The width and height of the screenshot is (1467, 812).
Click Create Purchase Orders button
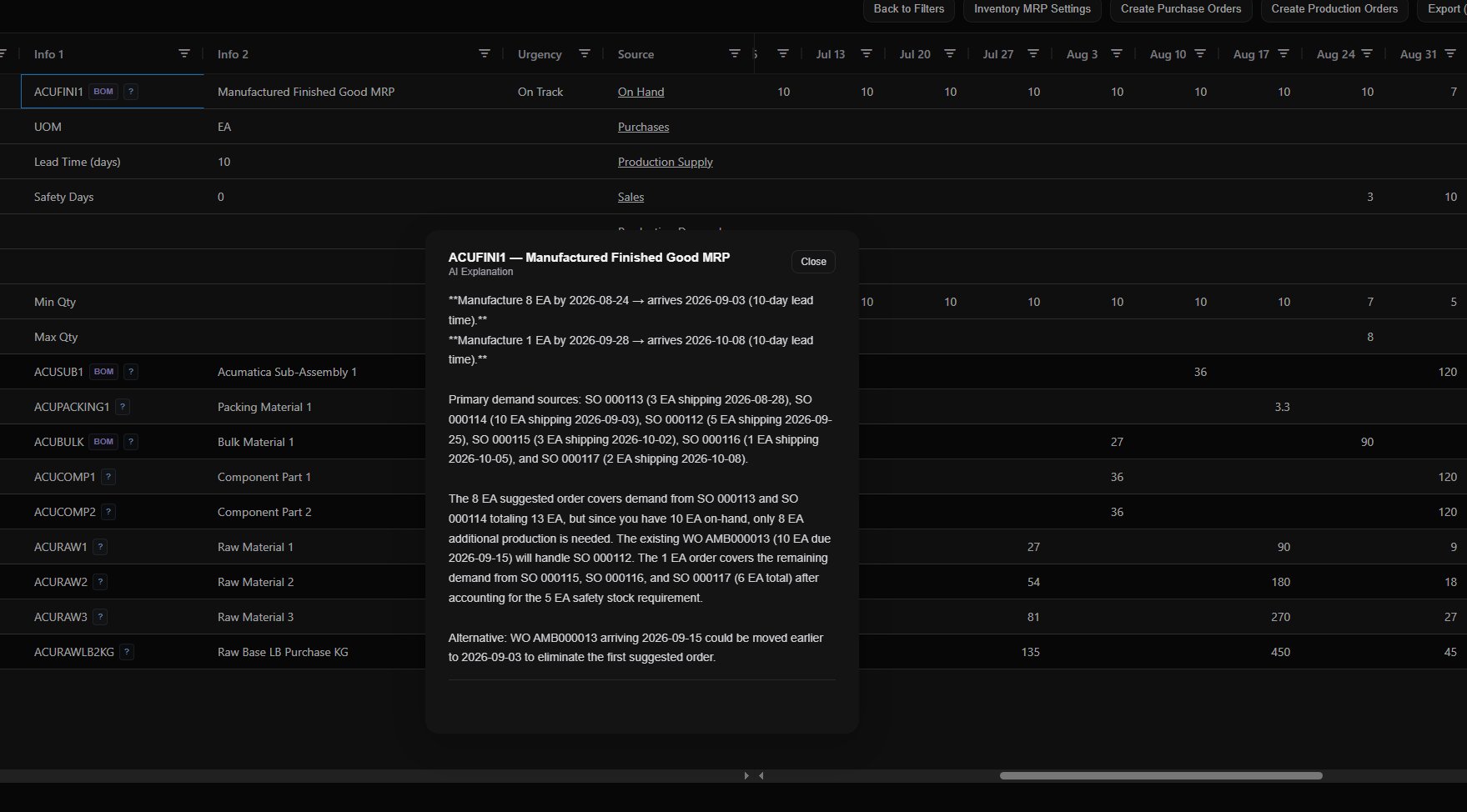[x=1181, y=9]
